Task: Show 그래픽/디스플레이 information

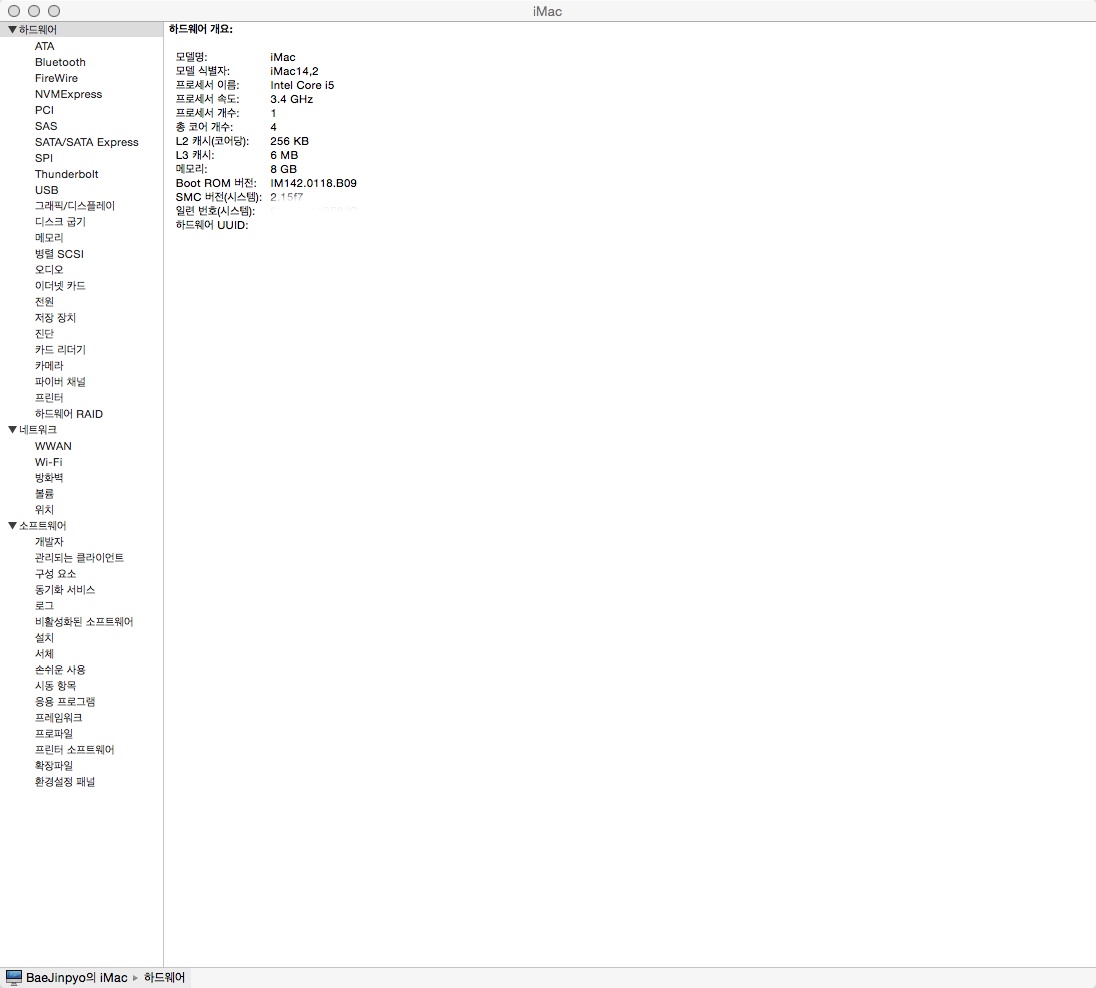Action: pyautogui.click(x=75, y=206)
